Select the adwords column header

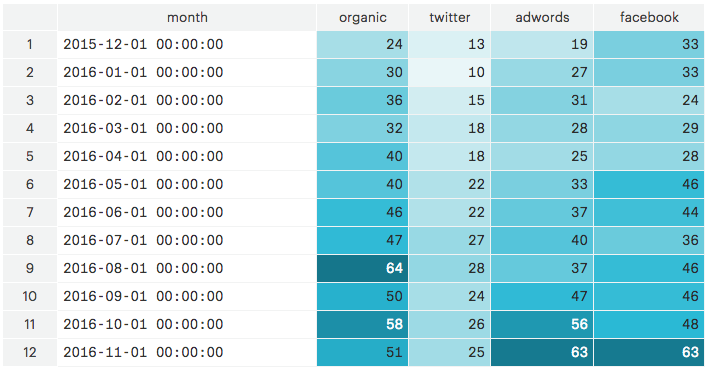click(542, 18)
